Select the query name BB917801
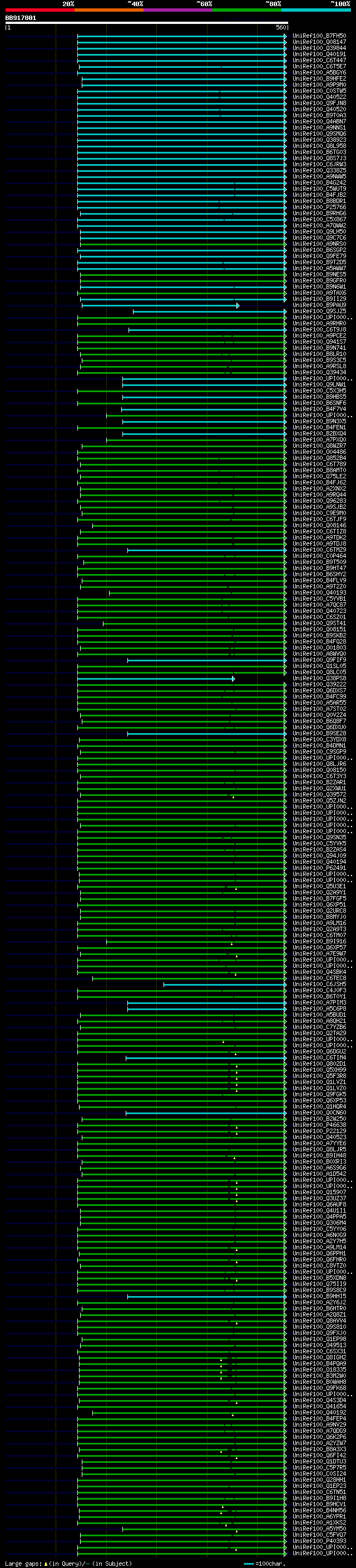 [x=21, y=18]
